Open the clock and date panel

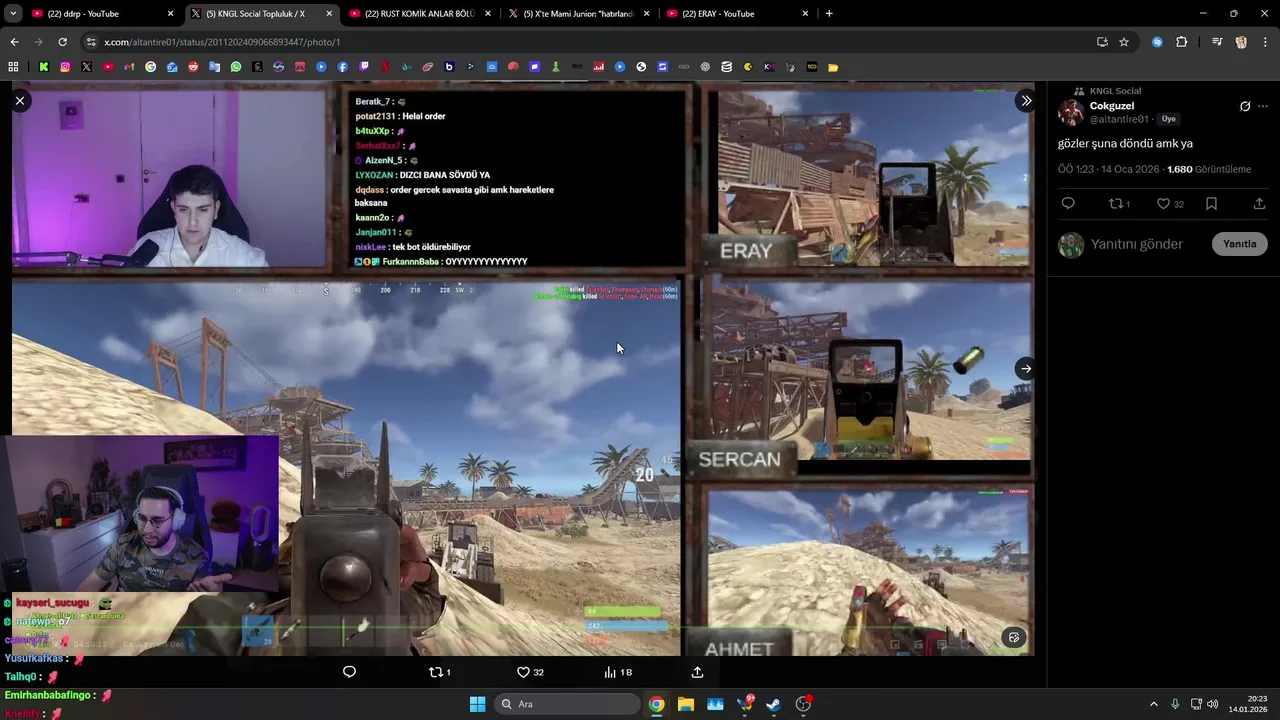[1248, 704]
